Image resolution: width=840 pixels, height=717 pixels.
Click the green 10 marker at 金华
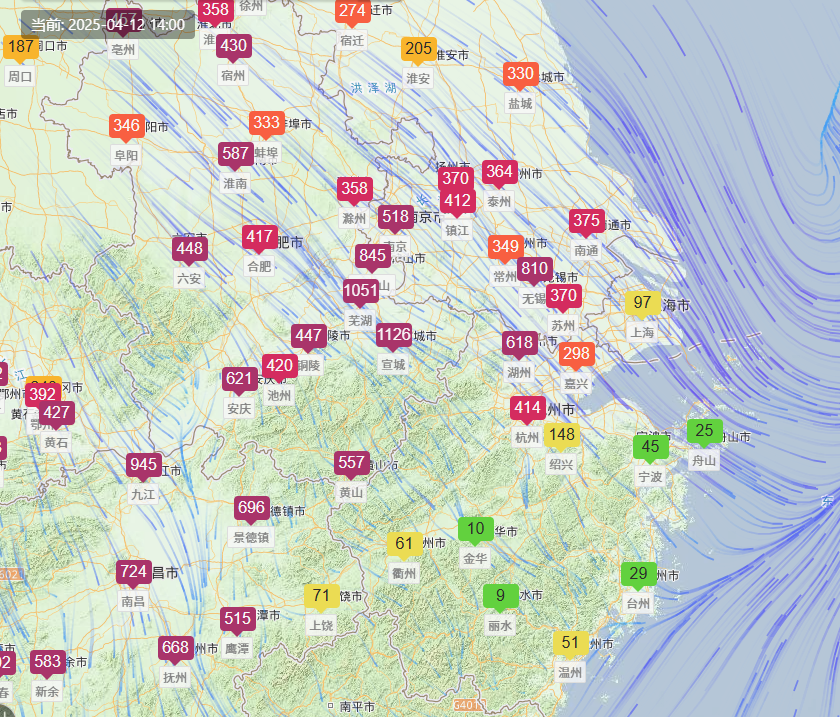click(x=475, y=529)
